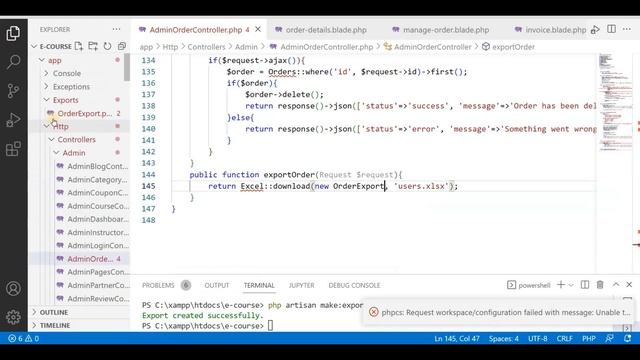The width and height of the screenshot is (640, 360).
Task: Open the launch profile dropdown arrow
Action: click(571, 285)
